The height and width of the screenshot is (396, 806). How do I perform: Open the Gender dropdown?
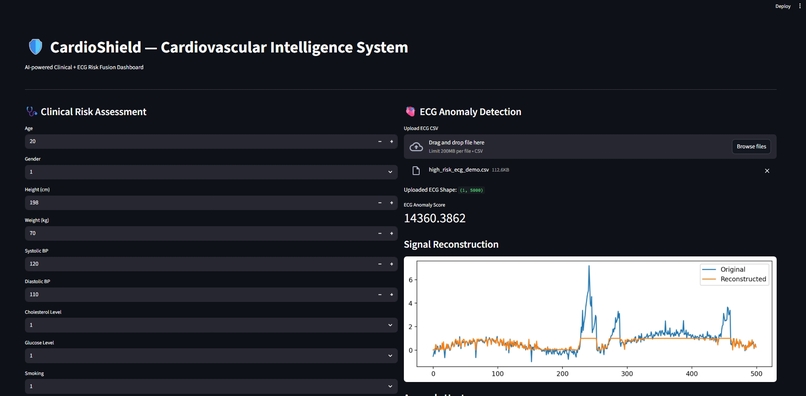211,172
